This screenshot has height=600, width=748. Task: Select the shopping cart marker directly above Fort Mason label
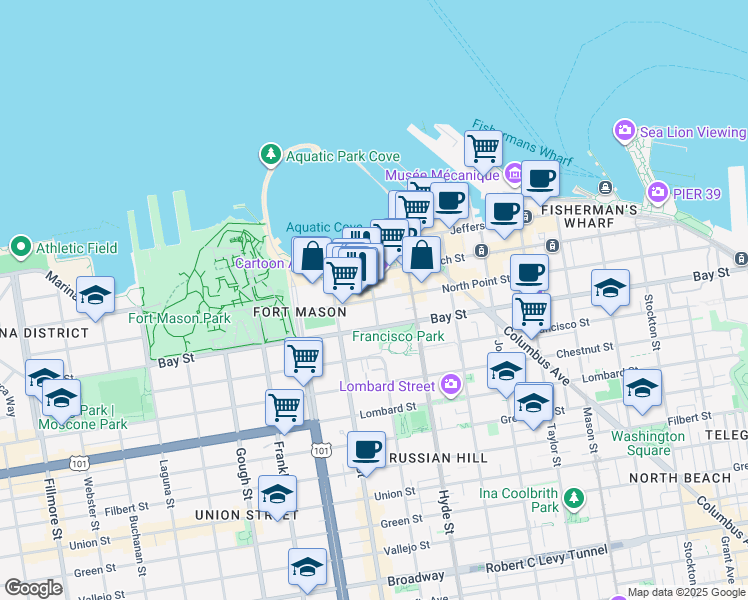tap(342, 279)
